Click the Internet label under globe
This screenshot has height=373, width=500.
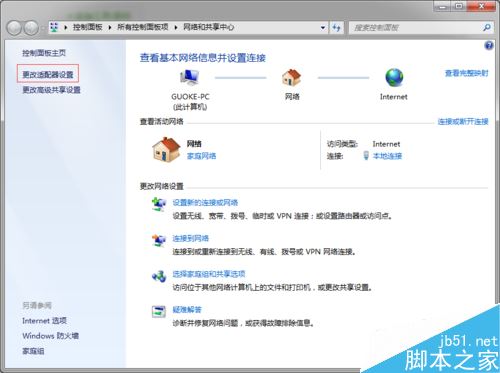(394, 97)
